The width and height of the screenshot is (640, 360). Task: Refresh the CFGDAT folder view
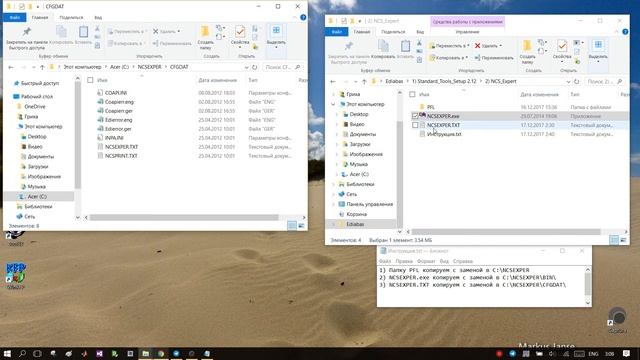tap(254, 67)
